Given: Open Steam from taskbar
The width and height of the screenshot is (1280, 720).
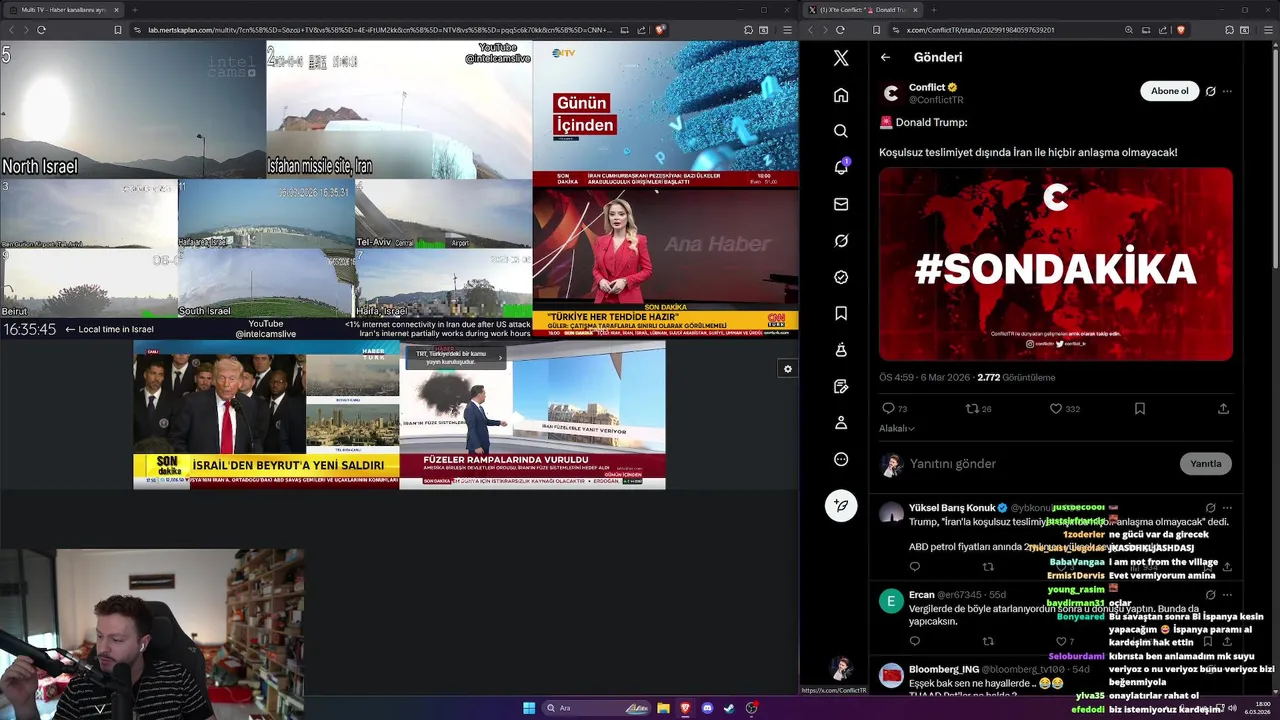Looking at the screenshot, I should [x=729, y=708].
